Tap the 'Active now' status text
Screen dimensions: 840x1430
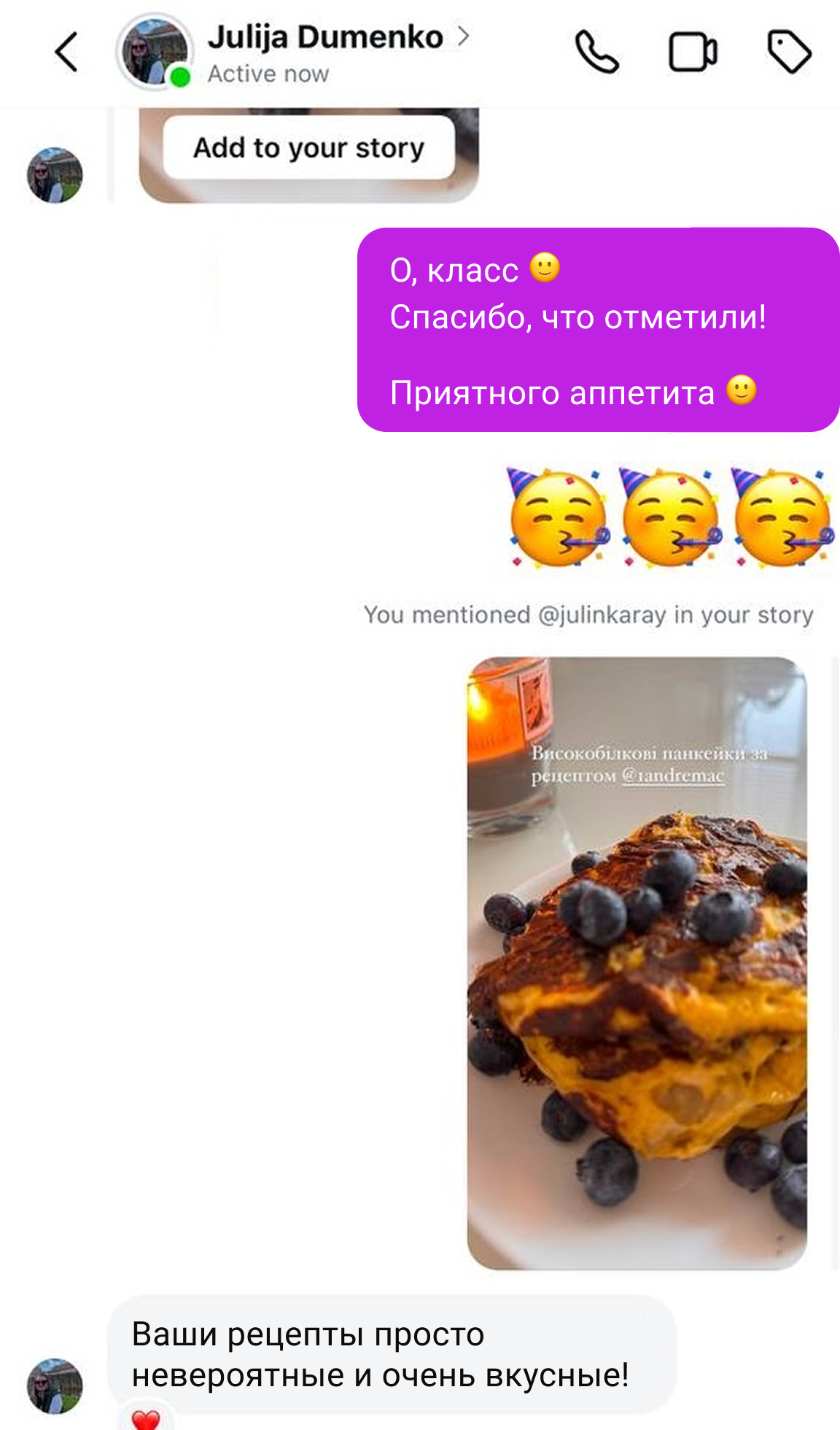[268, 74]
